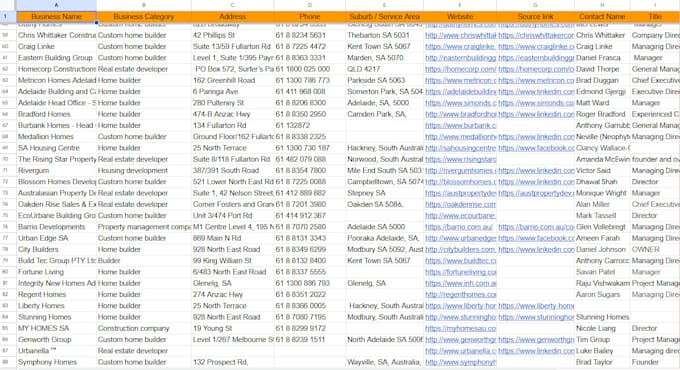Open the Genworth Group source link
The image size is (680, 370).
(x=536, y=340)
